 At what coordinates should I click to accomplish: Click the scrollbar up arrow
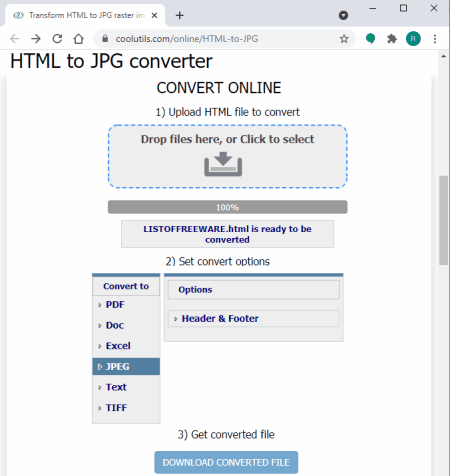pos(443,56)
